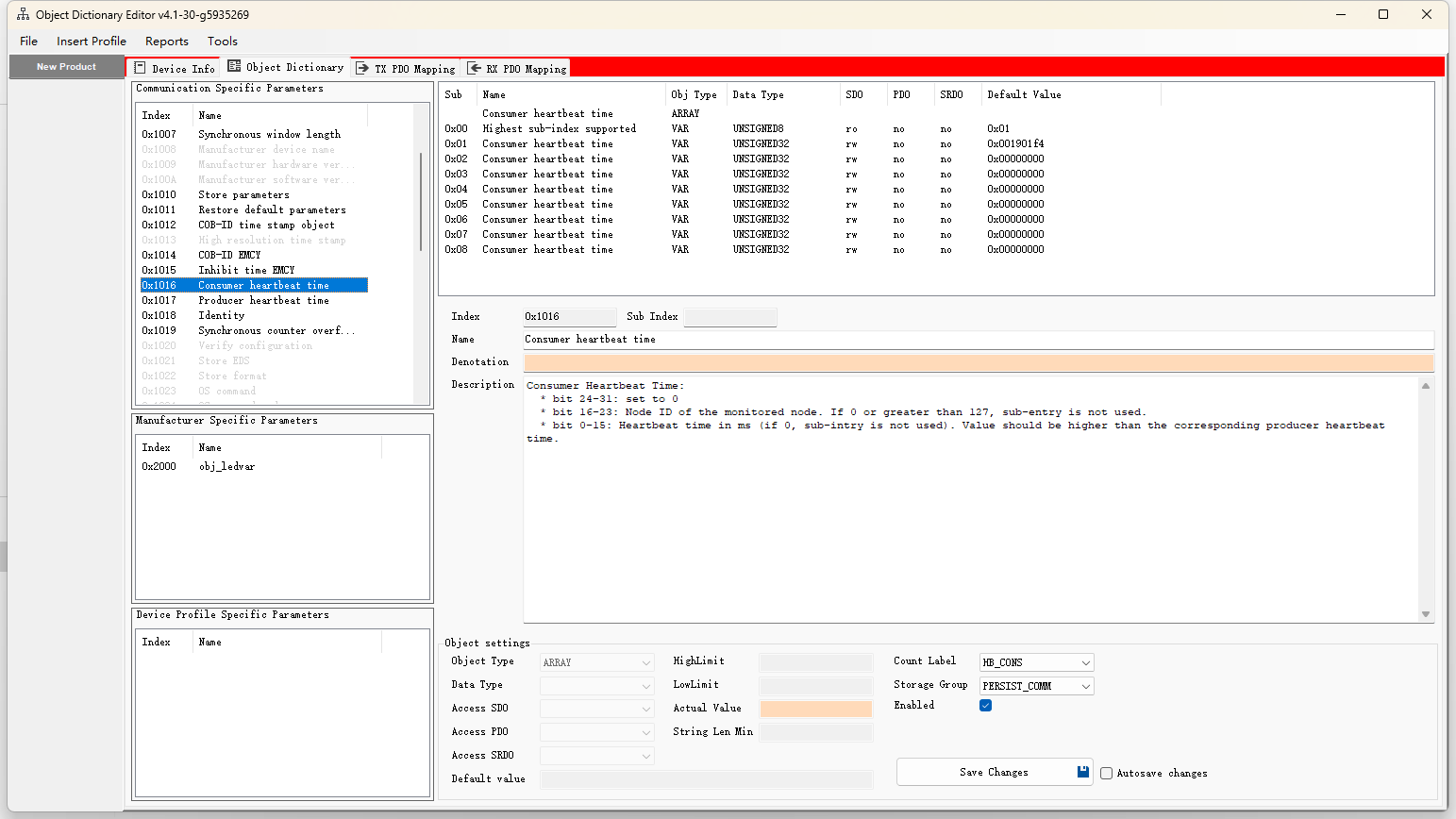Select index 0x1017 Producer heartbeat time
This screenshot has width=1456, height=819.
(x=254, y=300)
